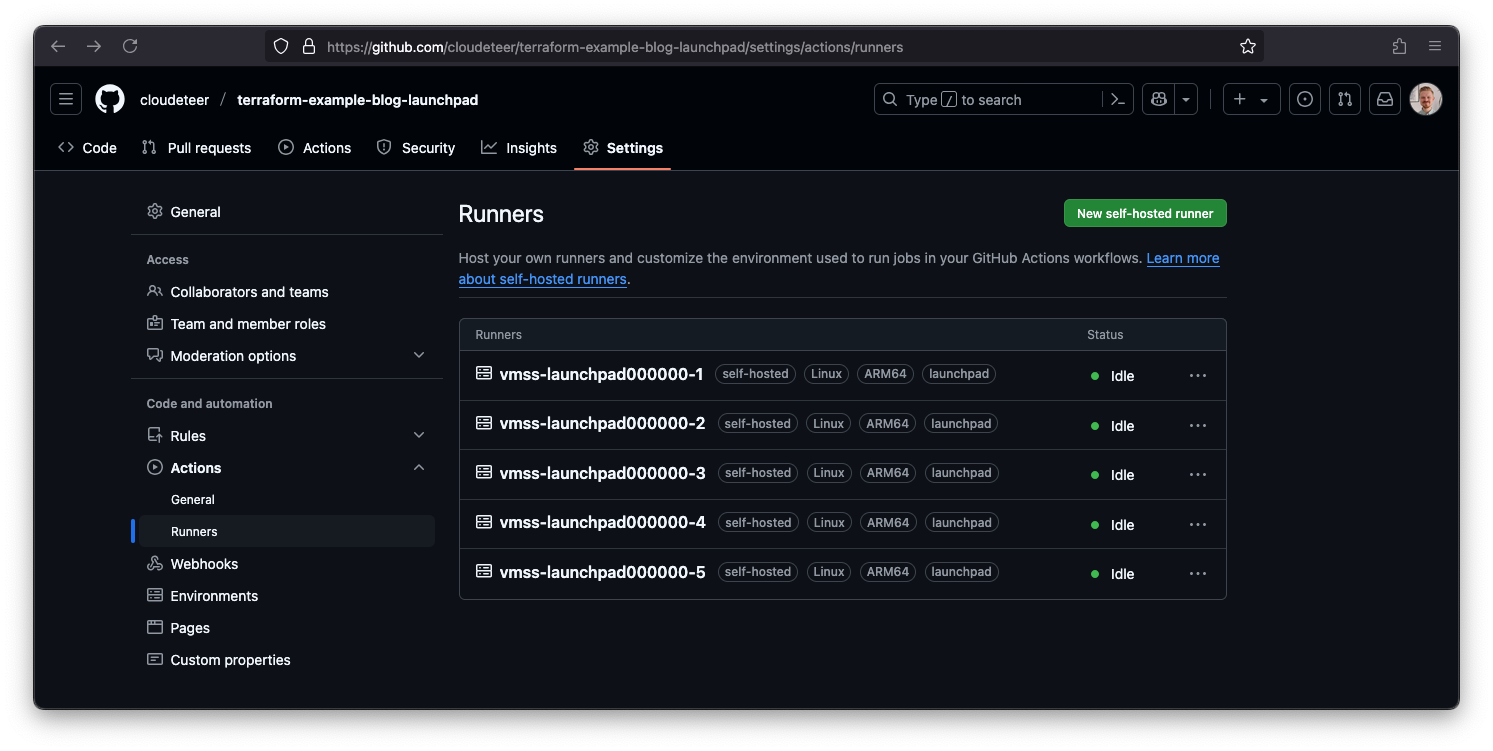Viewport: 1493px width, 751px height.
Task: Click the browser forward arrow
Action: pos(94,46)
